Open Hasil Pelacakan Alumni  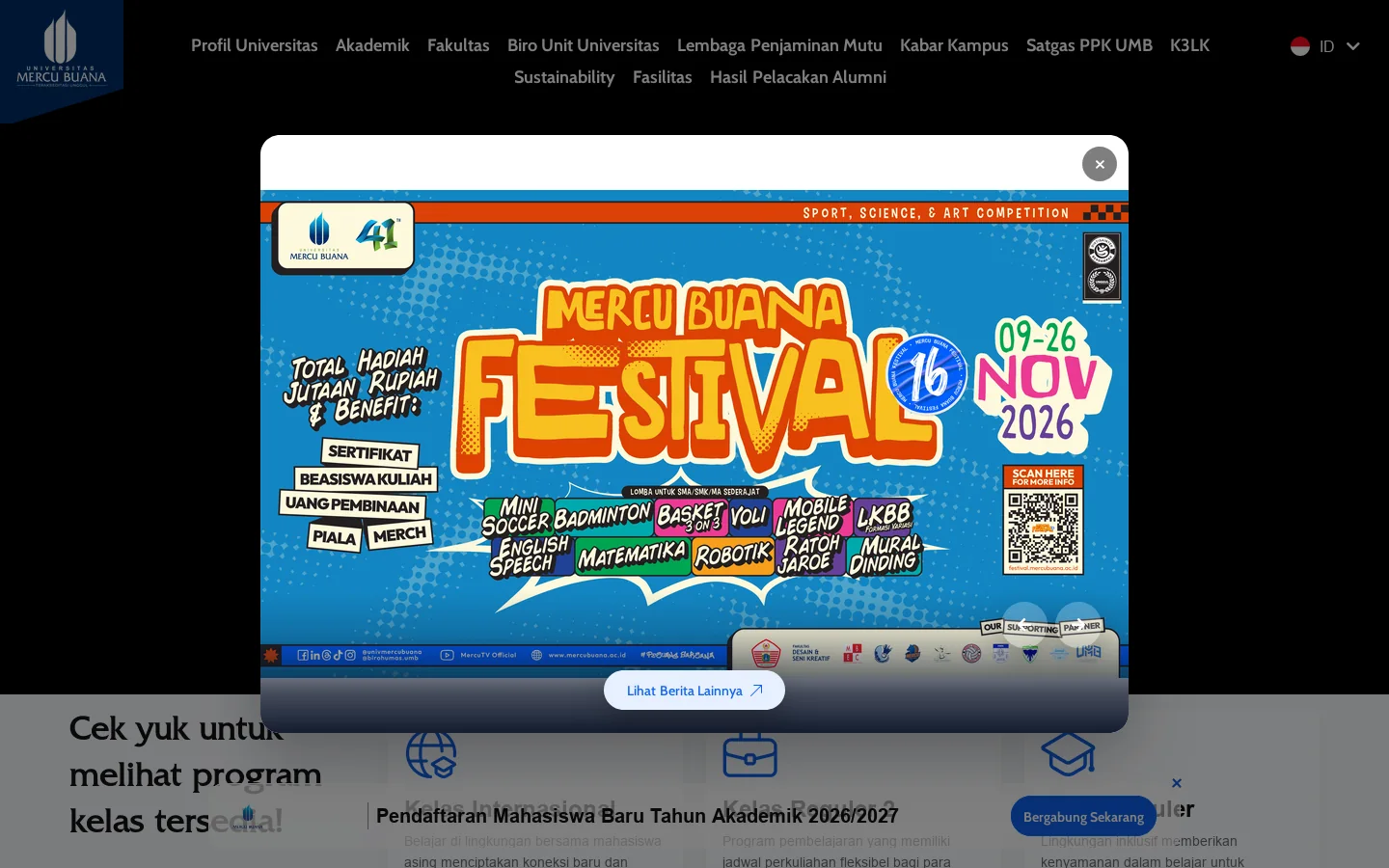[798, 77]
